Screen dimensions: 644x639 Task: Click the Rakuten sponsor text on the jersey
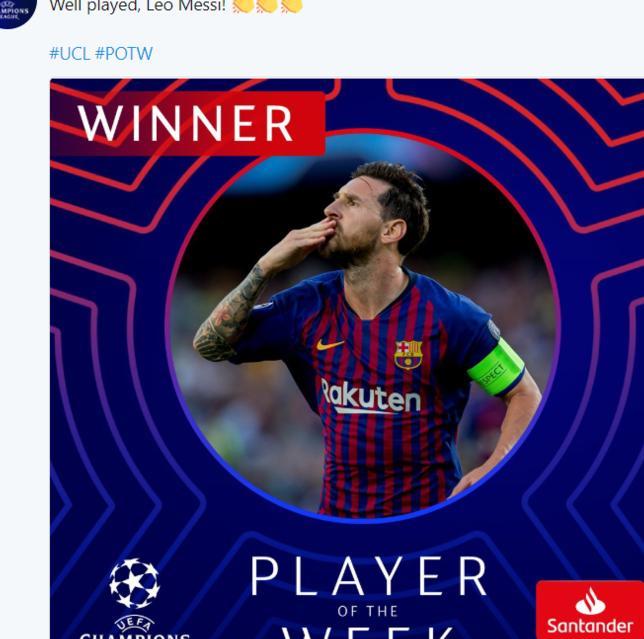point(371,396)
